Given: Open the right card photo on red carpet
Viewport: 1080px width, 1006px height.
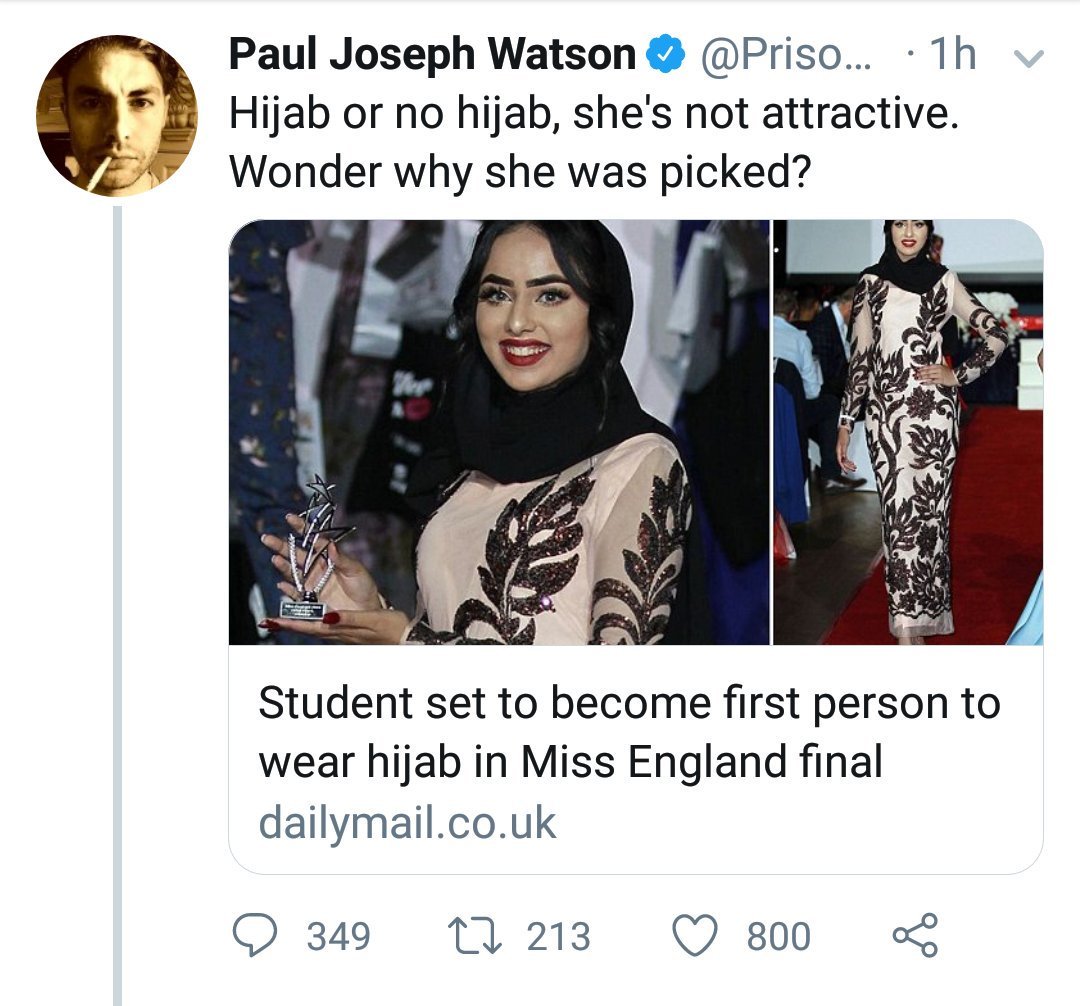Looking at the screenshot, I should 909,432.
